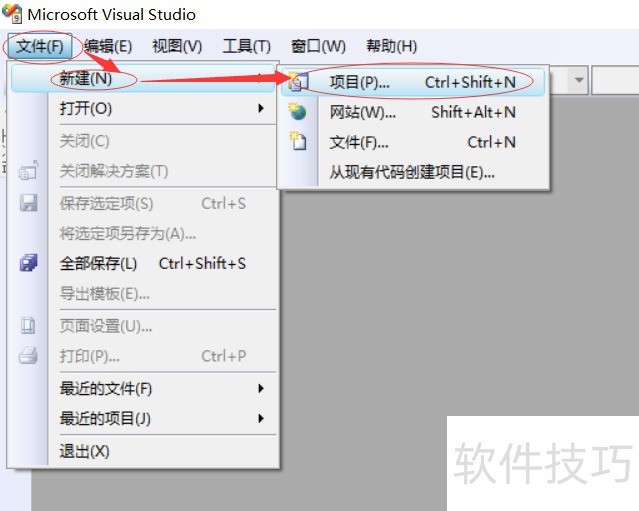Click 页面设置(U)... menu entry
The height and width of the screenshot is (511, 639).
(143, 326)
